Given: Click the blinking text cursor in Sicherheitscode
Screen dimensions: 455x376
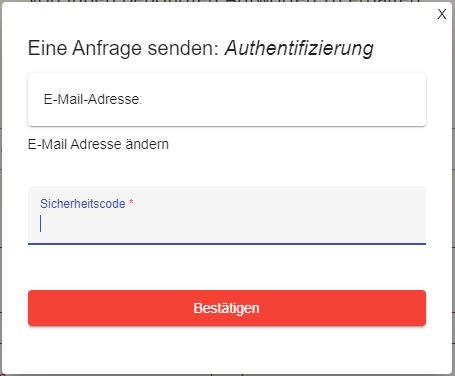Looking at the screenshot, I should (x=40, y=223).
